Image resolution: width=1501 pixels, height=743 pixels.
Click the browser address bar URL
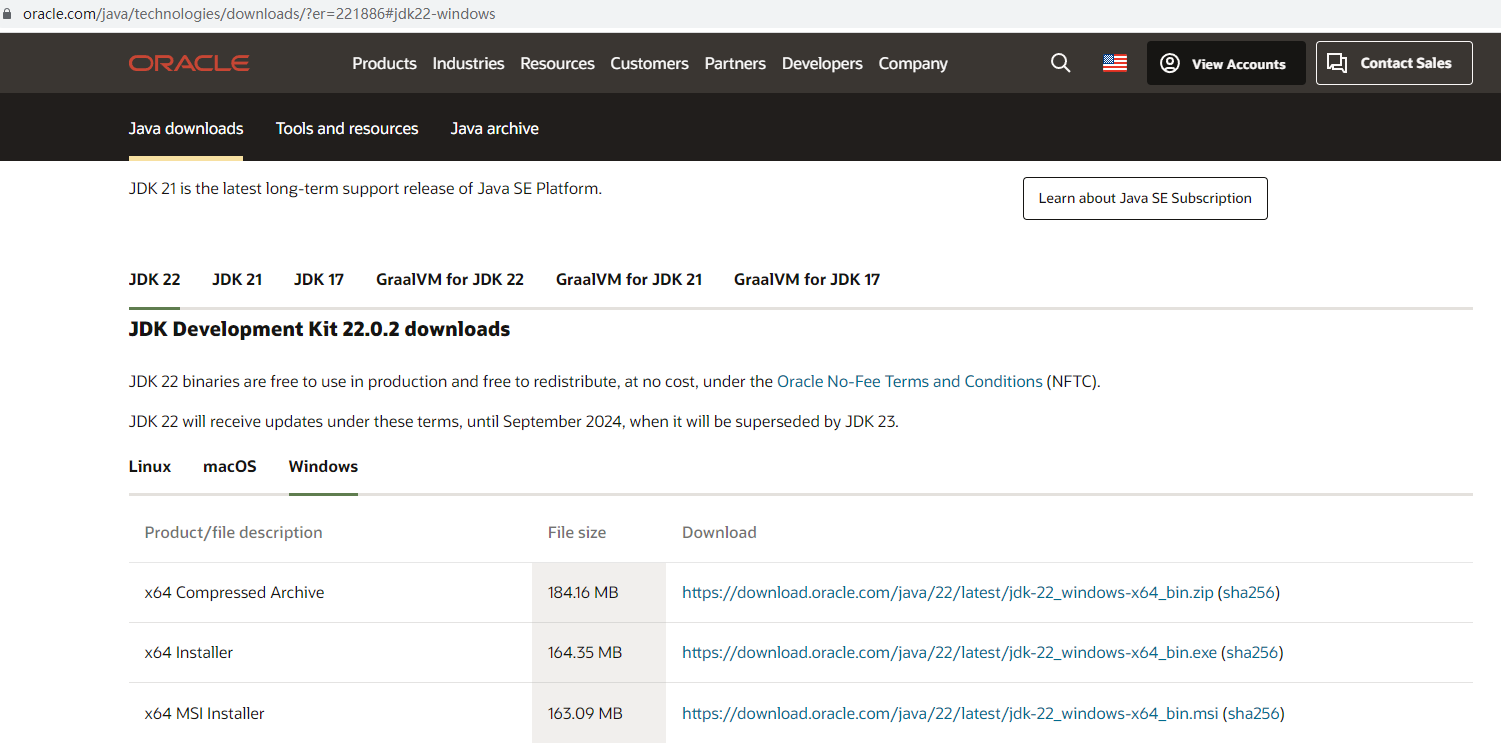pyautogui.click(x=258, y=14)
